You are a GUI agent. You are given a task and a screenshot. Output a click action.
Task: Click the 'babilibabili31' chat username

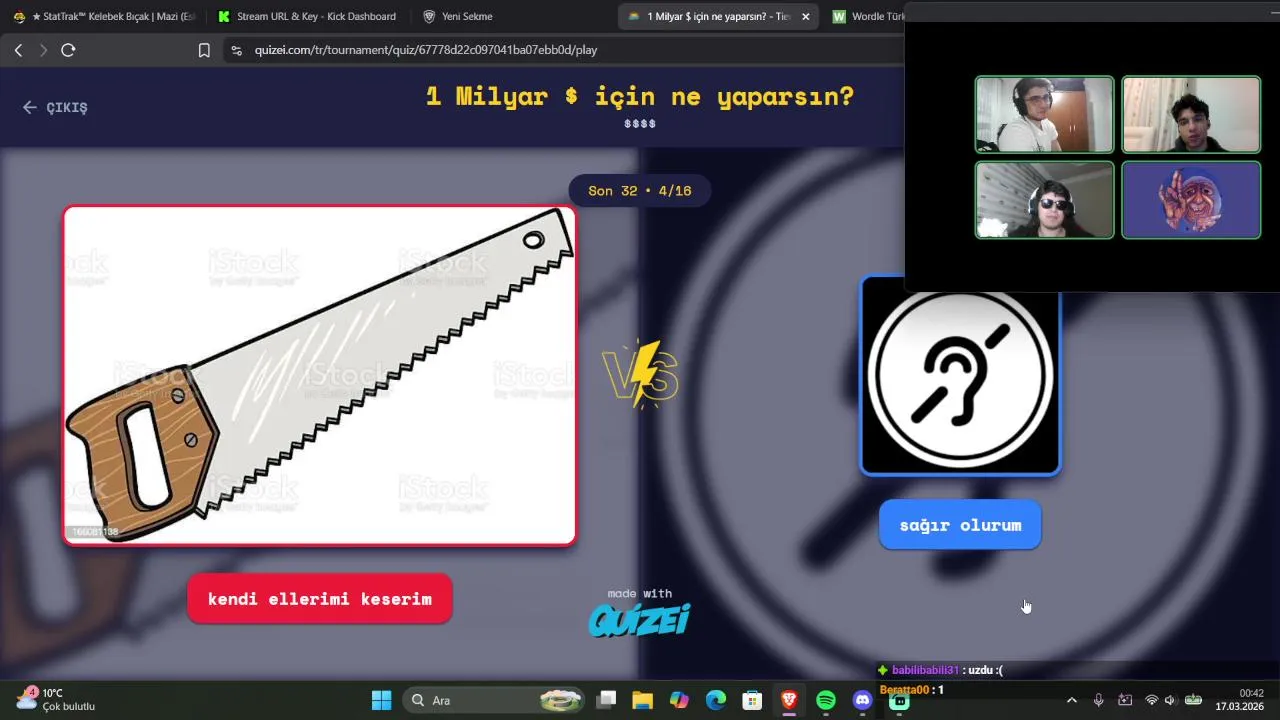point(925,670)
